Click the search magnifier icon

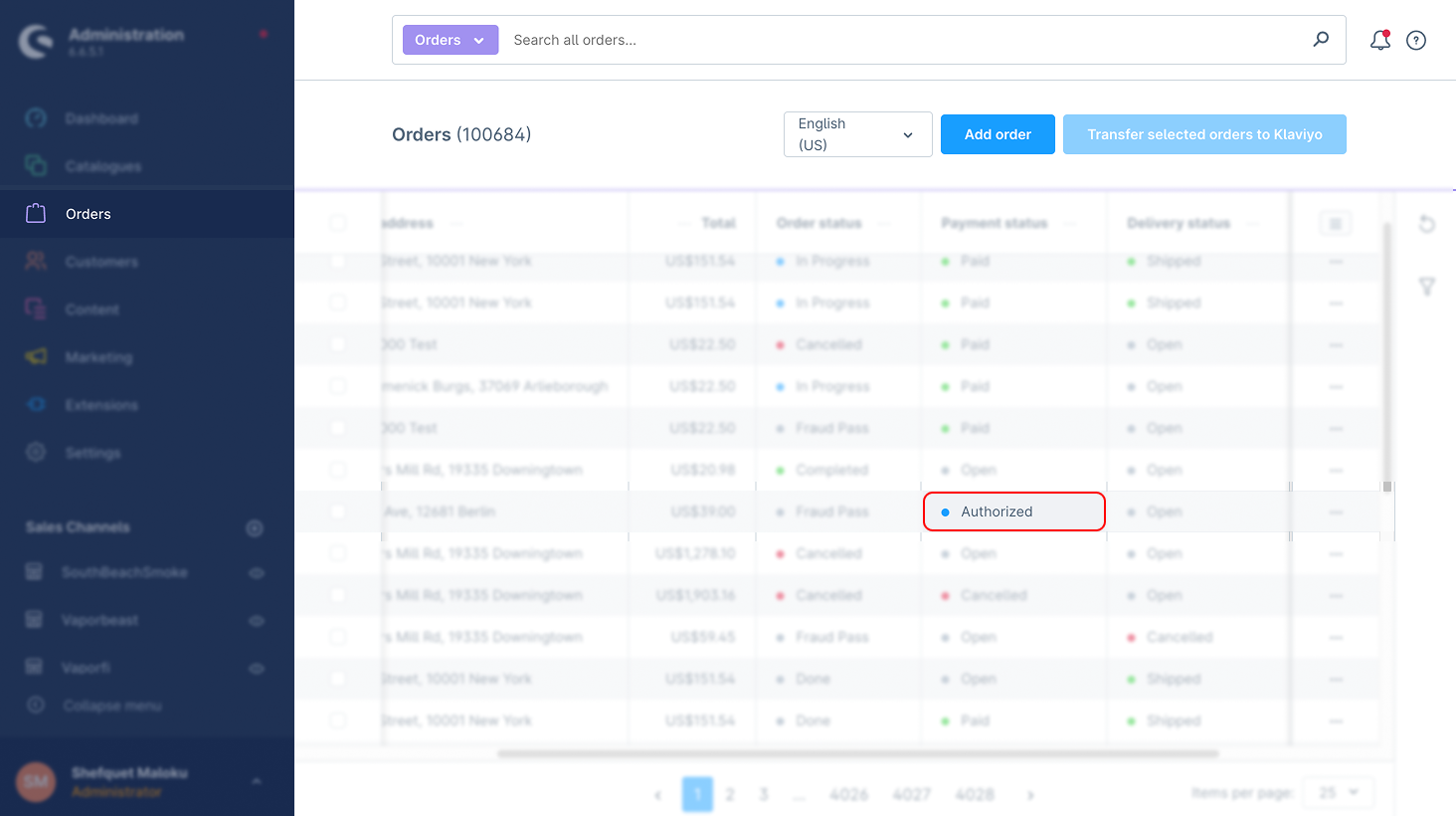[x=1321, y=40]
